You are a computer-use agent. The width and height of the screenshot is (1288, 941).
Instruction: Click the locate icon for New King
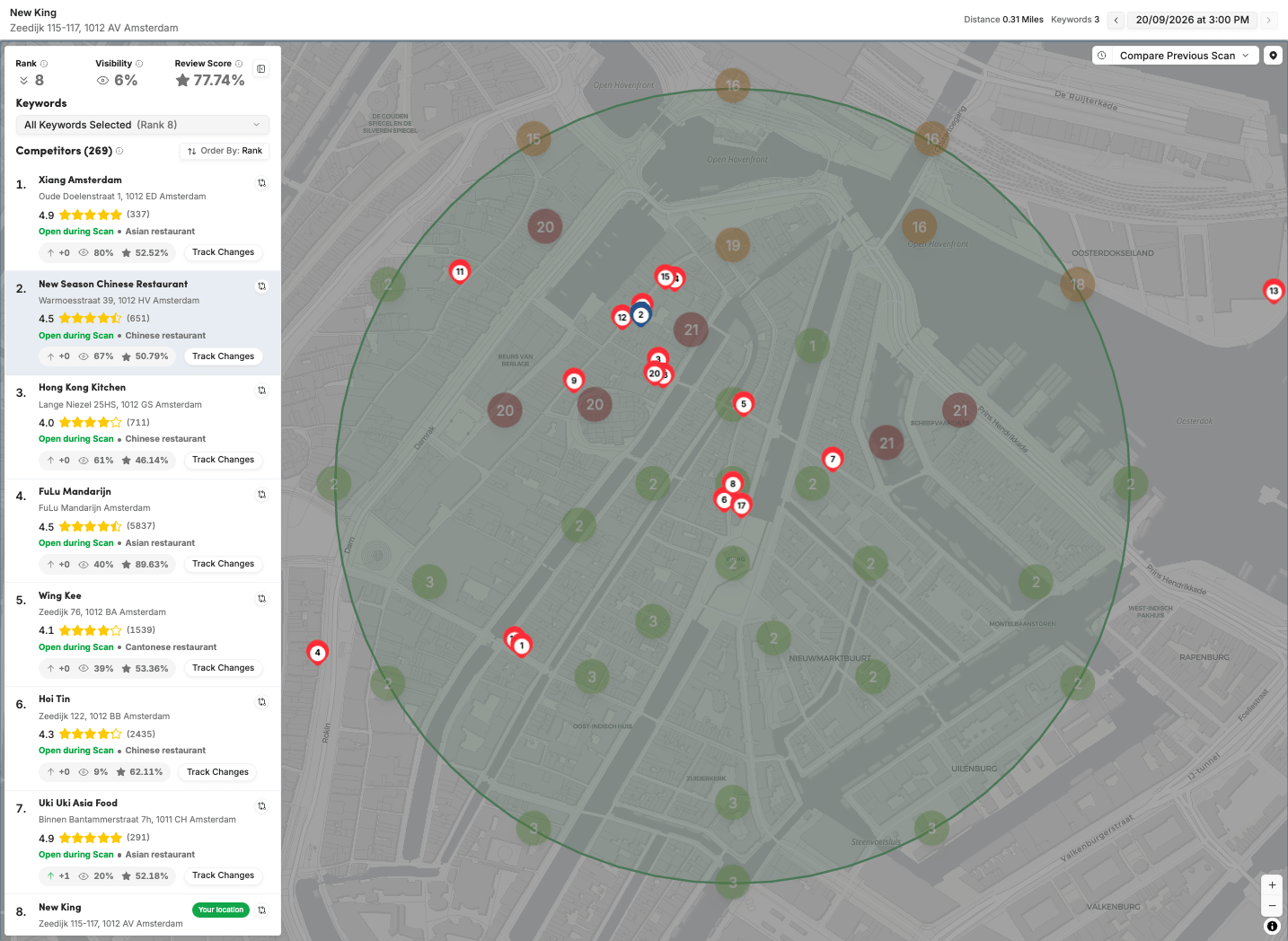pyautogui.click(x=262, y=910)
